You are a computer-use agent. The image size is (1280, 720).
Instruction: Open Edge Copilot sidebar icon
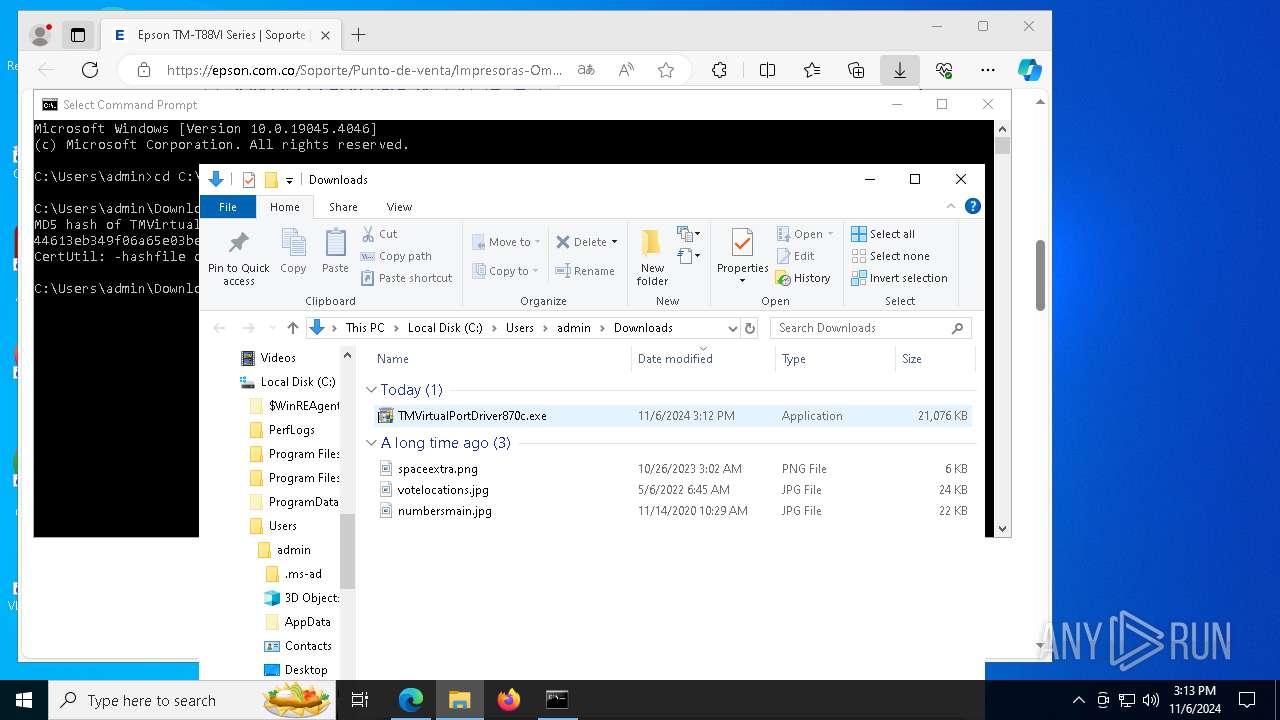pyautogui.click(x=1029, y=70)
